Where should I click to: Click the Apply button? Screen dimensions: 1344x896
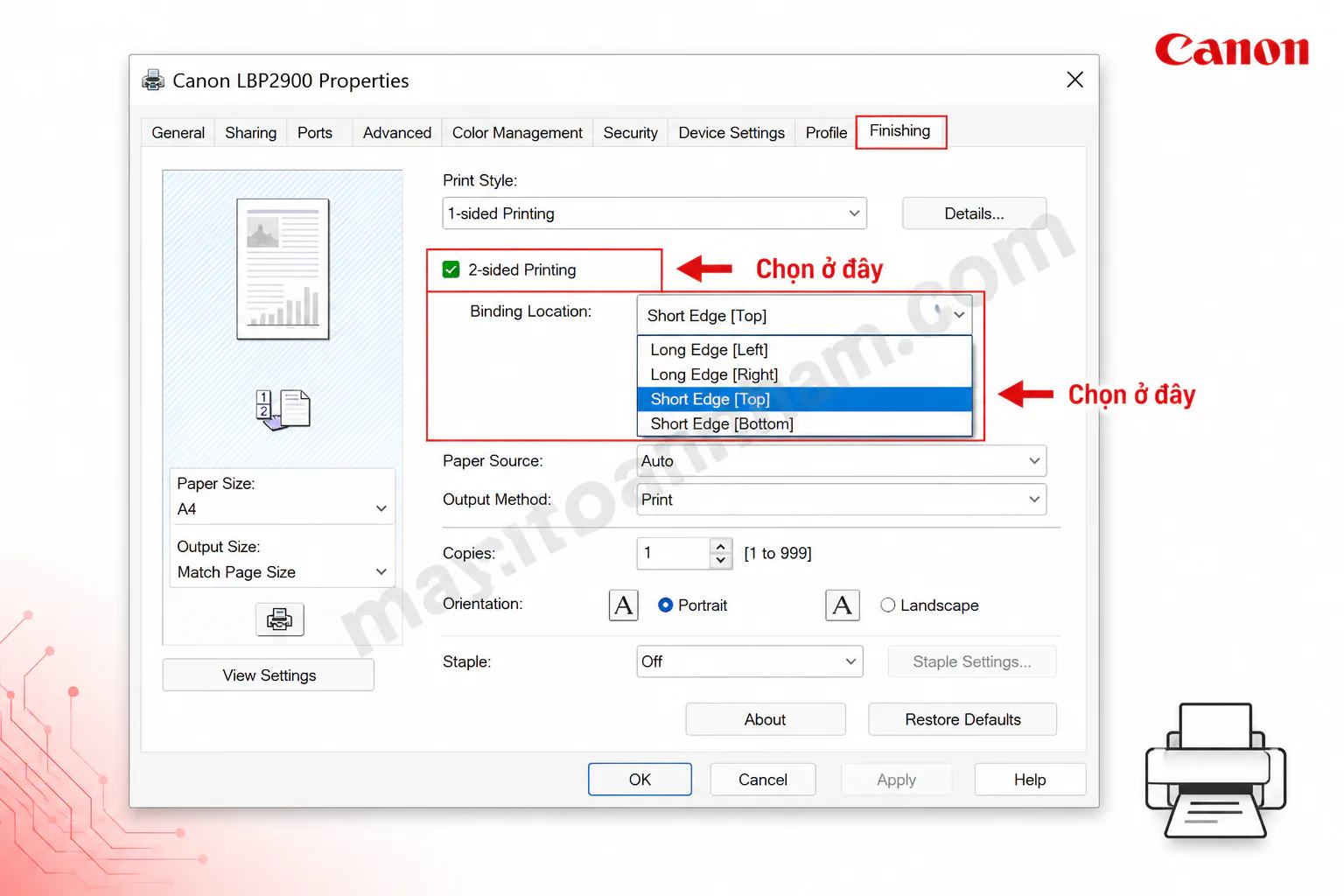pos(896,780)
